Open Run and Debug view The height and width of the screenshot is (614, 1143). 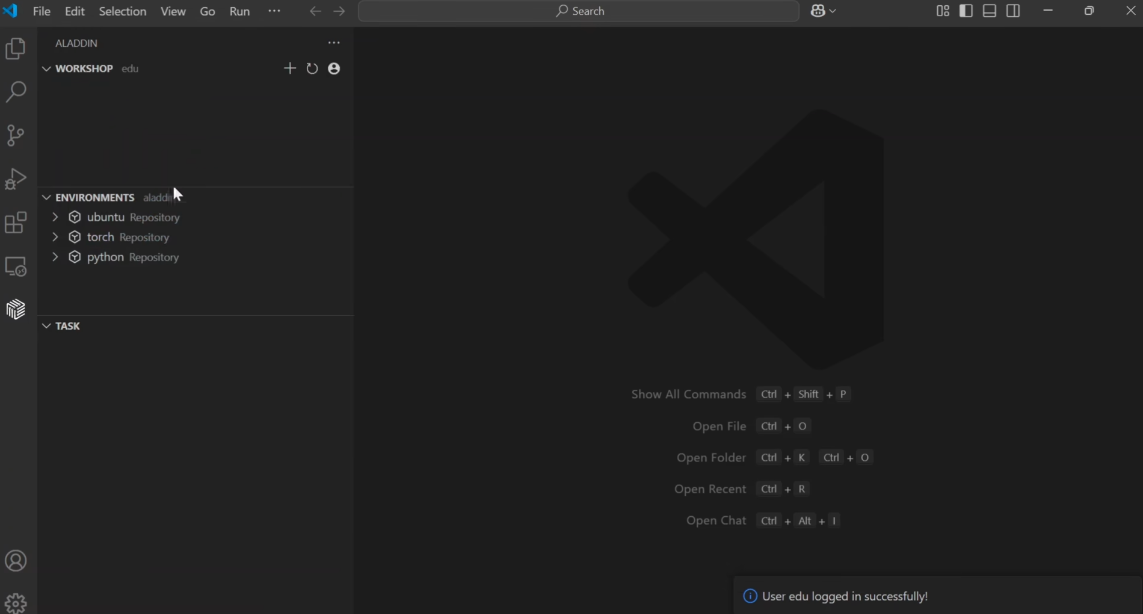point(15,179)
